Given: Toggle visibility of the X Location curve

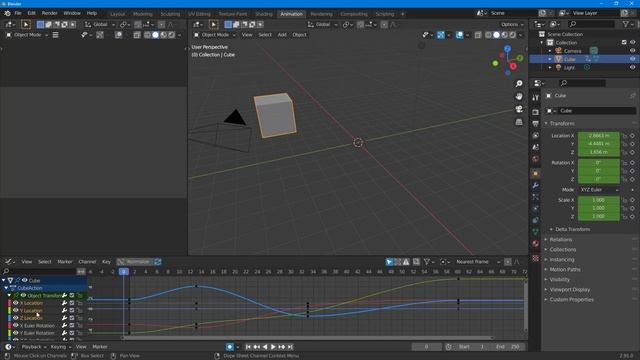Looking at the screenshot, I should [16, 303].
